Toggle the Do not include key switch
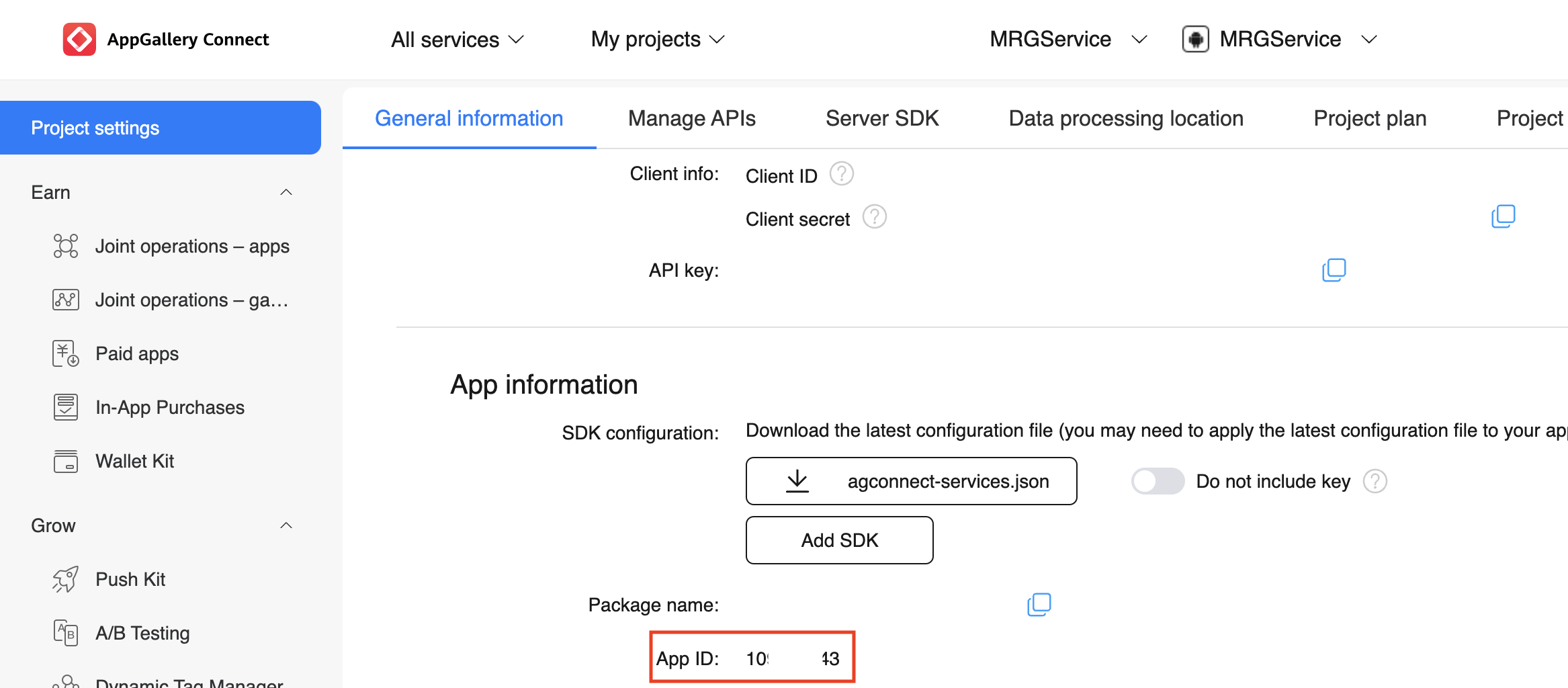 (x=1157, y=481)
